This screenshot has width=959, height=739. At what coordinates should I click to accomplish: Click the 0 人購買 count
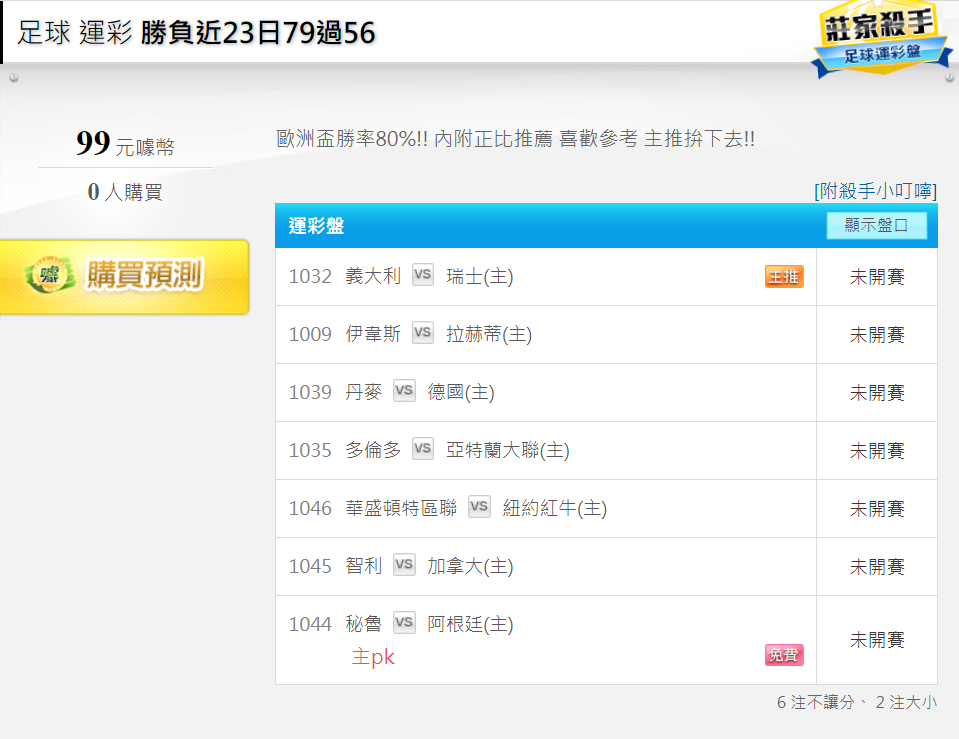pyautogui.click(x=125, y=192)
